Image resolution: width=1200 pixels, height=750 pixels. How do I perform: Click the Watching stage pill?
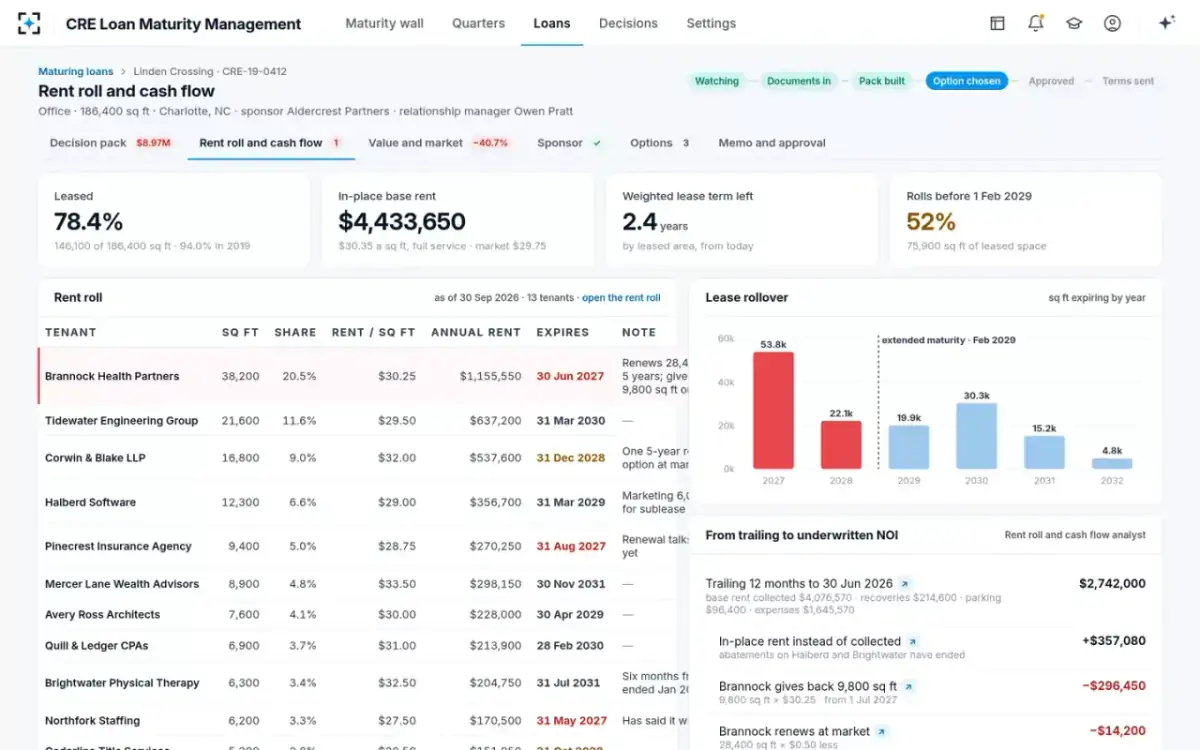click(717, 81)
